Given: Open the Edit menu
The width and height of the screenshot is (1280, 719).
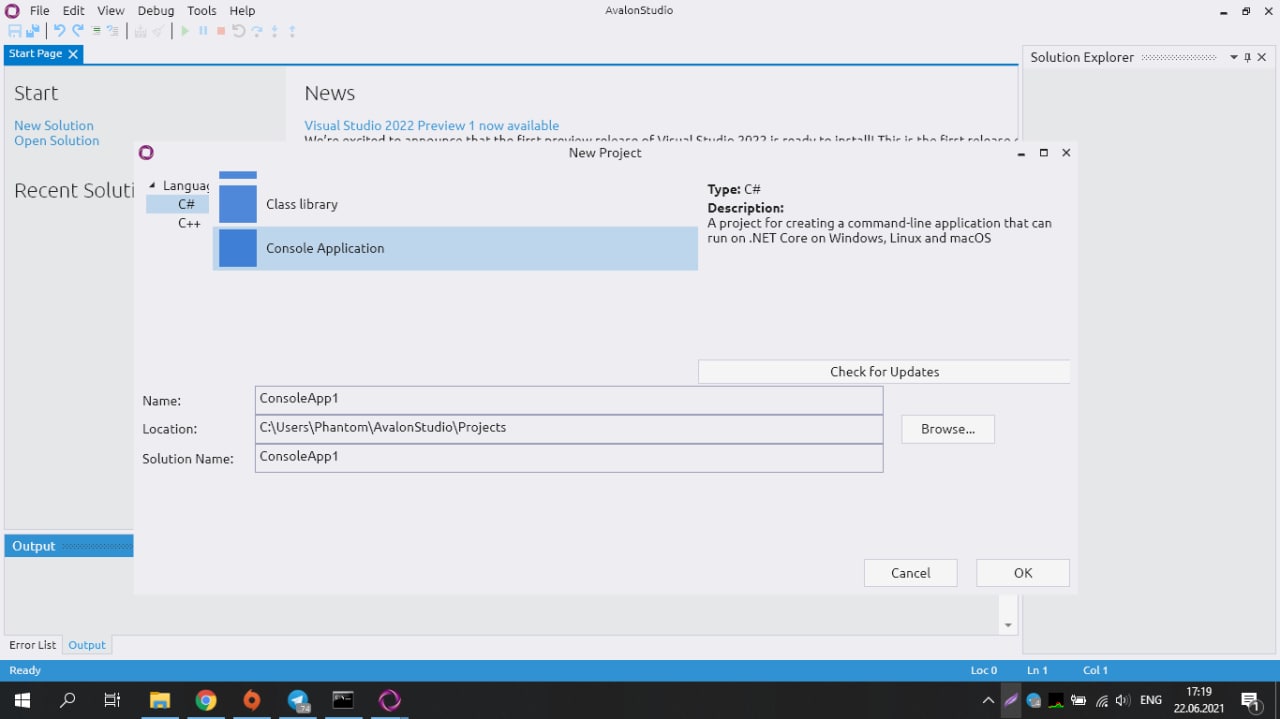Looking at the screenshot, I should [x=73, y=10].
